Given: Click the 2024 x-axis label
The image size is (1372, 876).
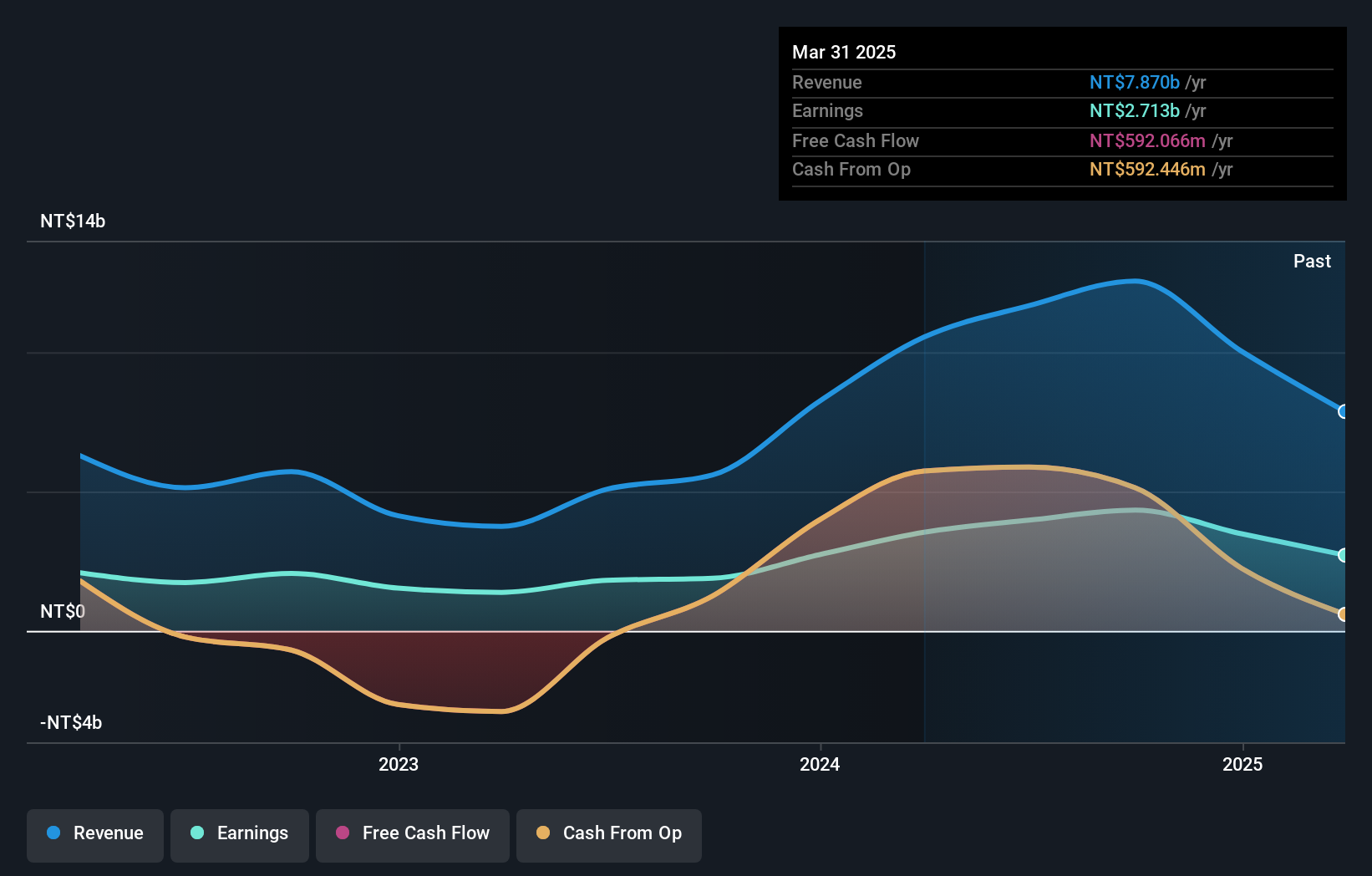Looking at the screenshot, I should [820, 764].
